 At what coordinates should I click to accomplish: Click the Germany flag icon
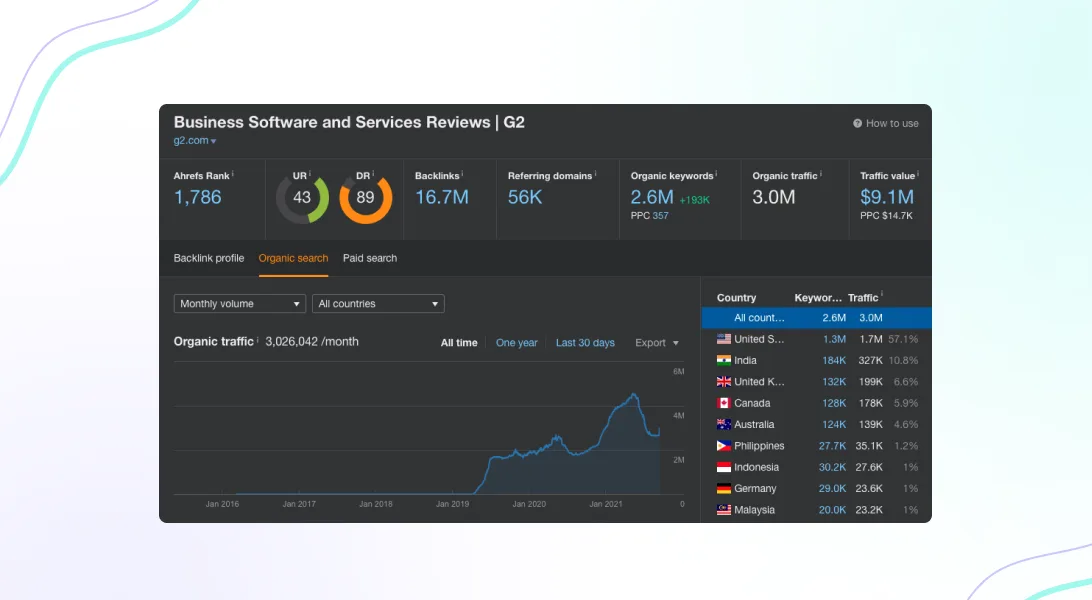[x=724, y=489]
